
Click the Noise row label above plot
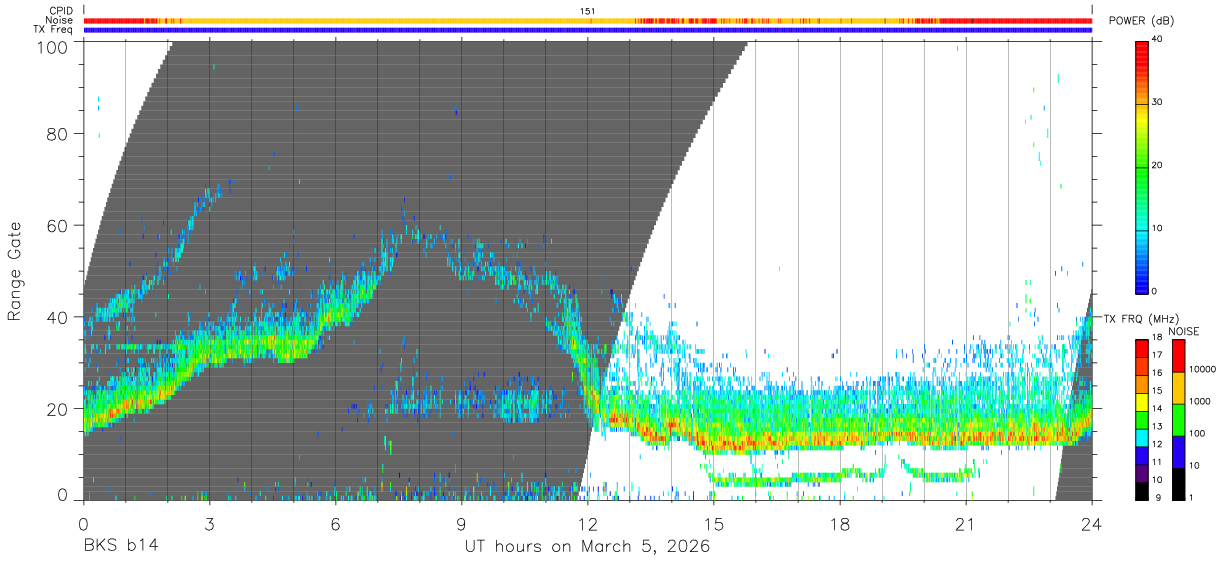[x=60, y=20]
